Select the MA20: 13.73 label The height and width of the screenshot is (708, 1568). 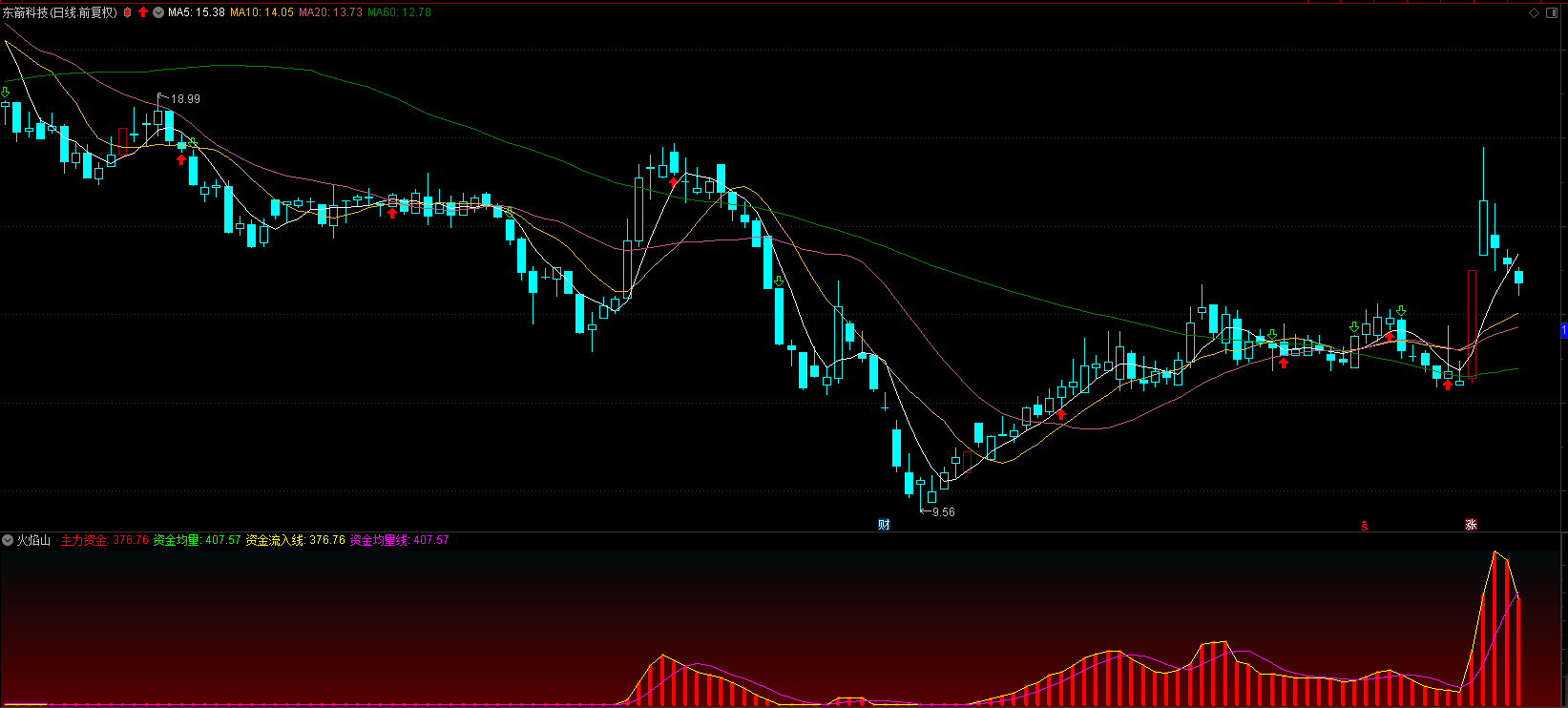pyautogui.click(x=331, y=12)
